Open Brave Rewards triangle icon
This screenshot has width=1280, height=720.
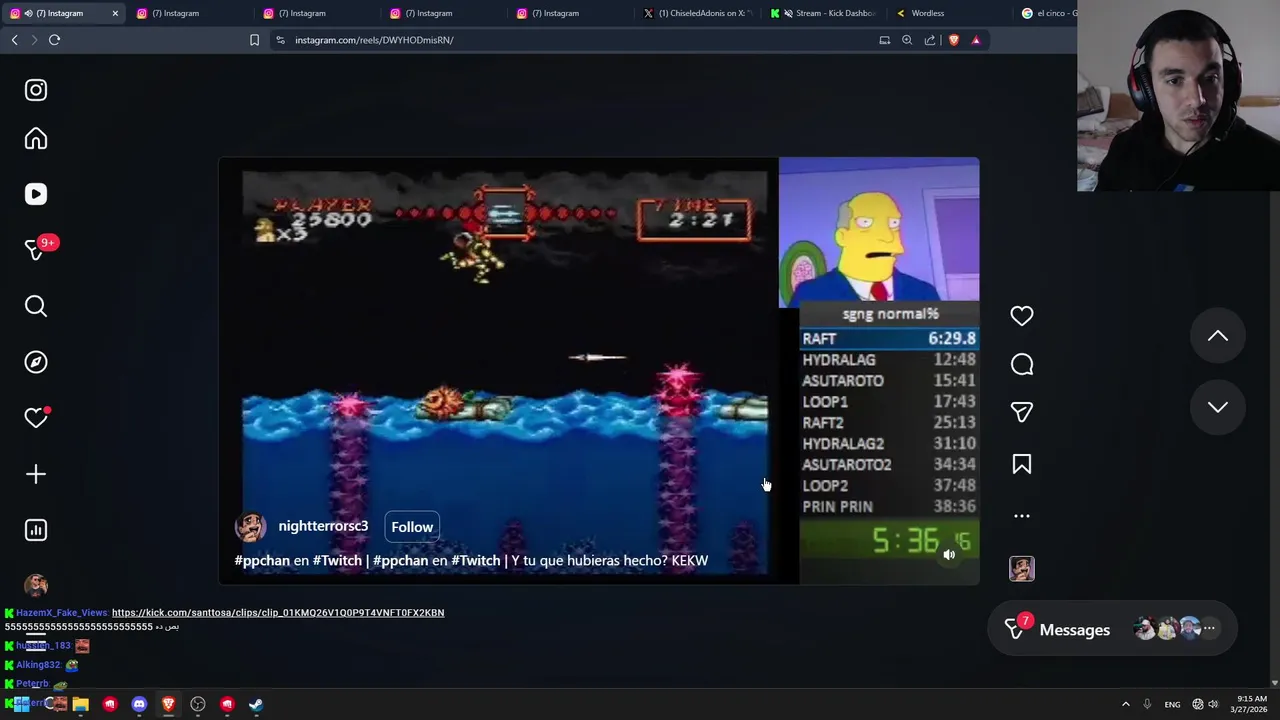click(976, 40)
